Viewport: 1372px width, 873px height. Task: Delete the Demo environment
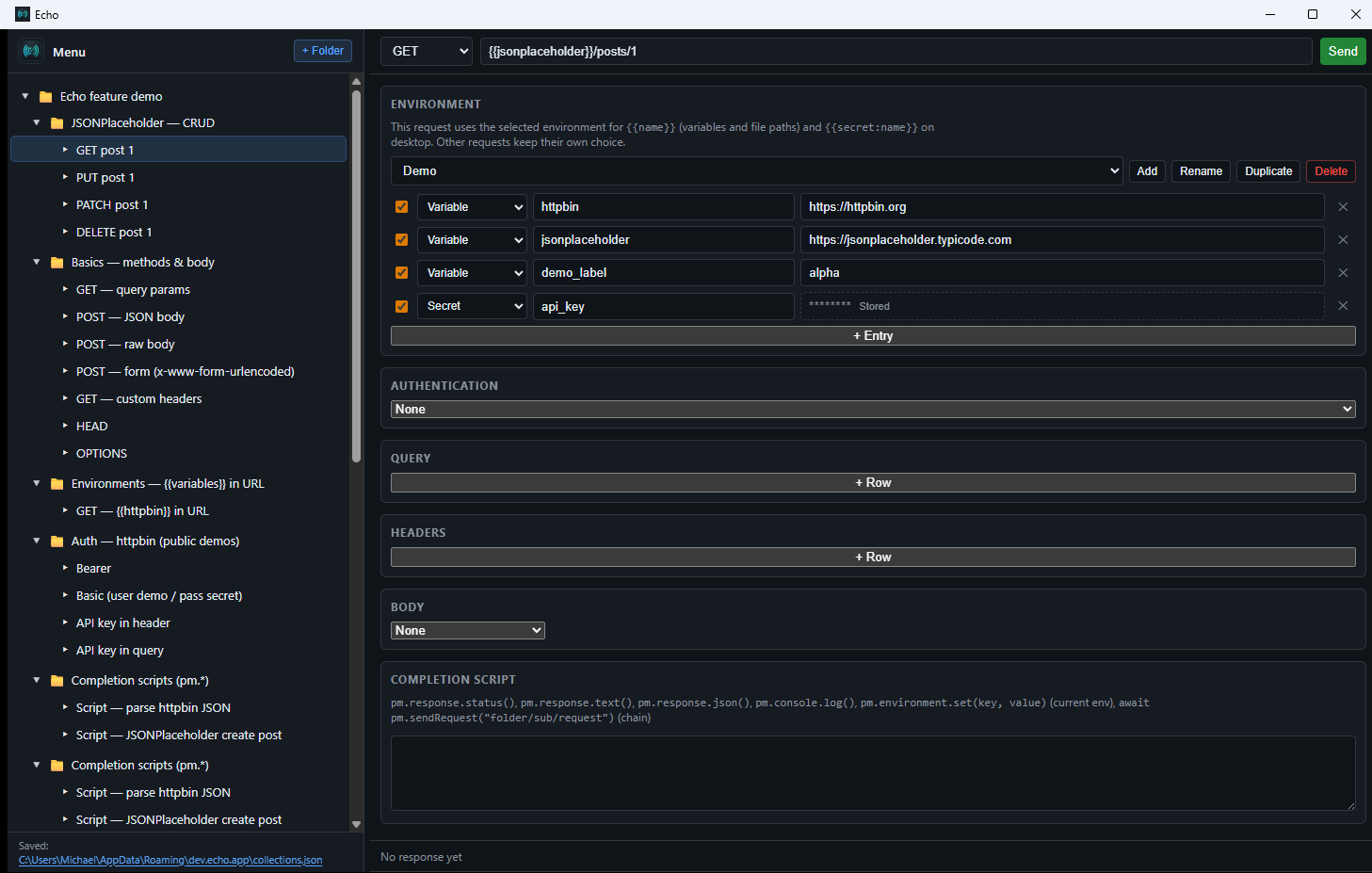[1331, 171]
